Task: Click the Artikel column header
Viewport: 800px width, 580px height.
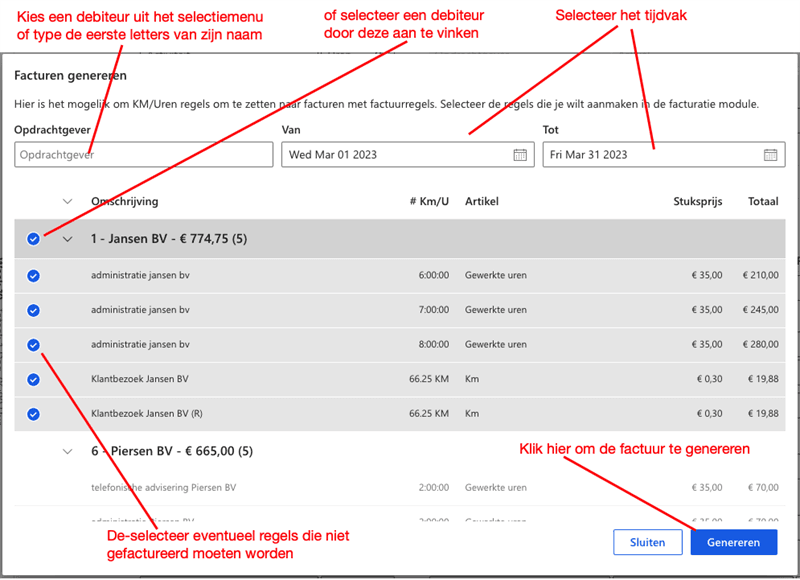Action: (x=482, y=201)
